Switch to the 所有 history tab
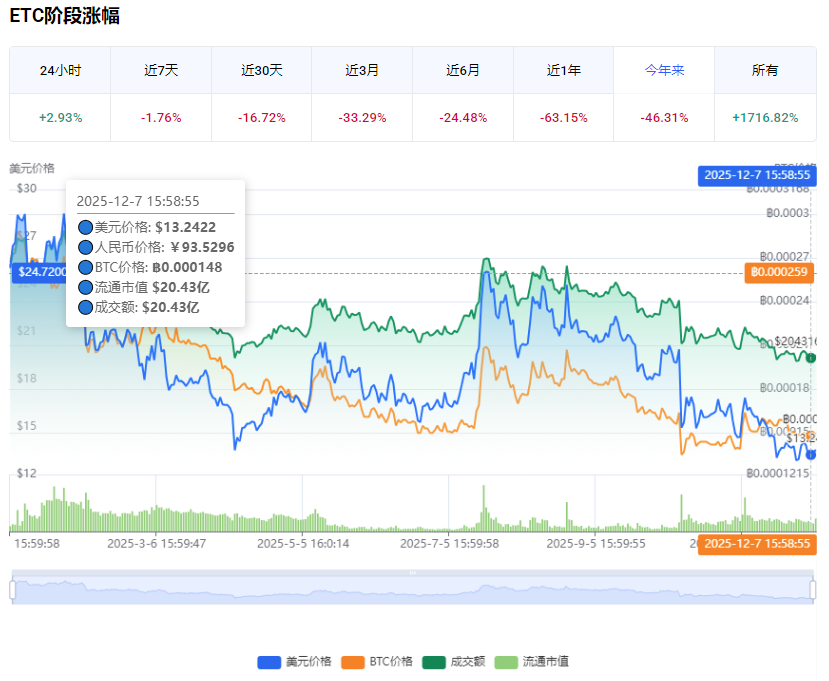 [765, 71]
